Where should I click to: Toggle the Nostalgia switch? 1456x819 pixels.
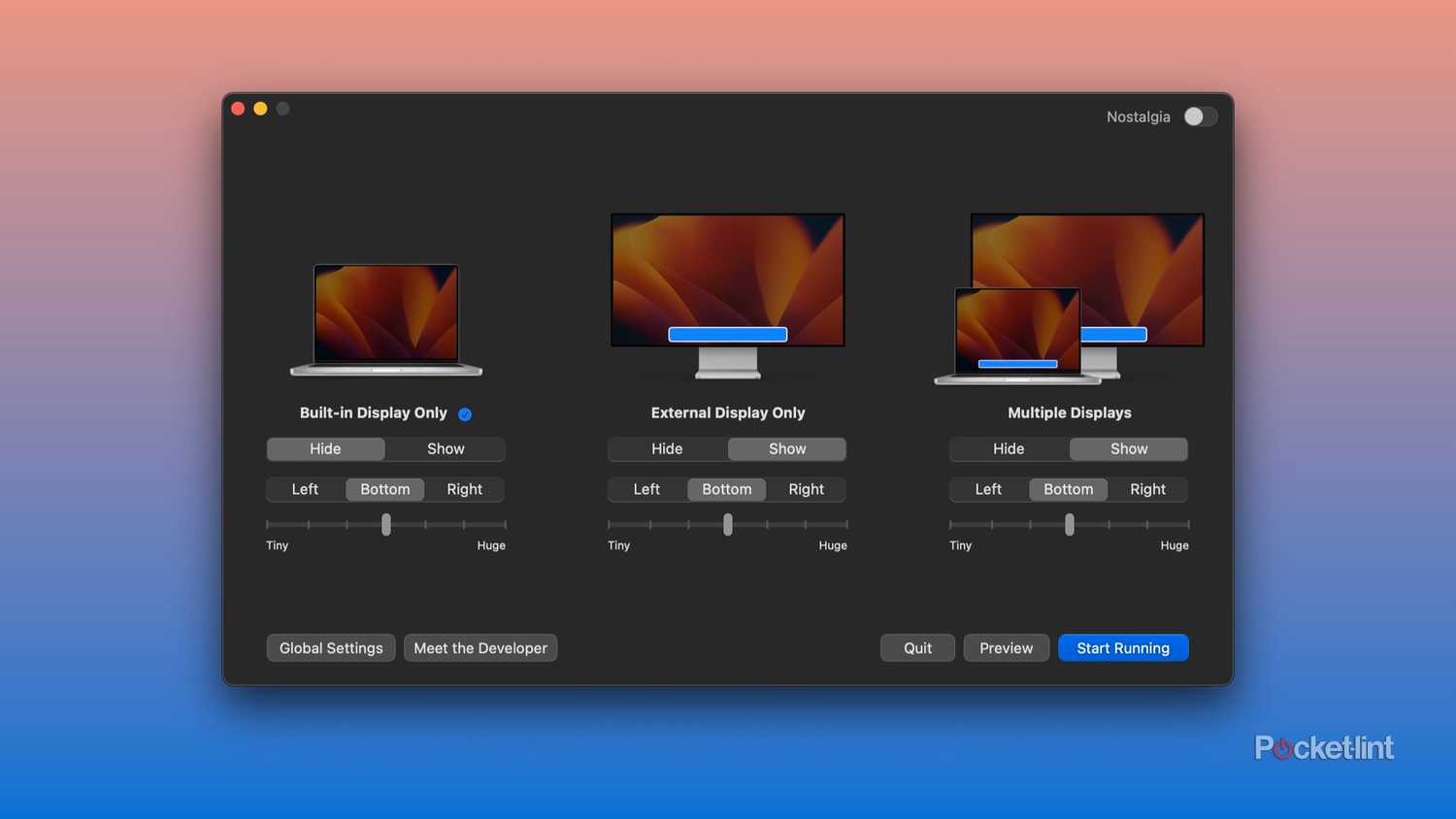point(1200,116)
